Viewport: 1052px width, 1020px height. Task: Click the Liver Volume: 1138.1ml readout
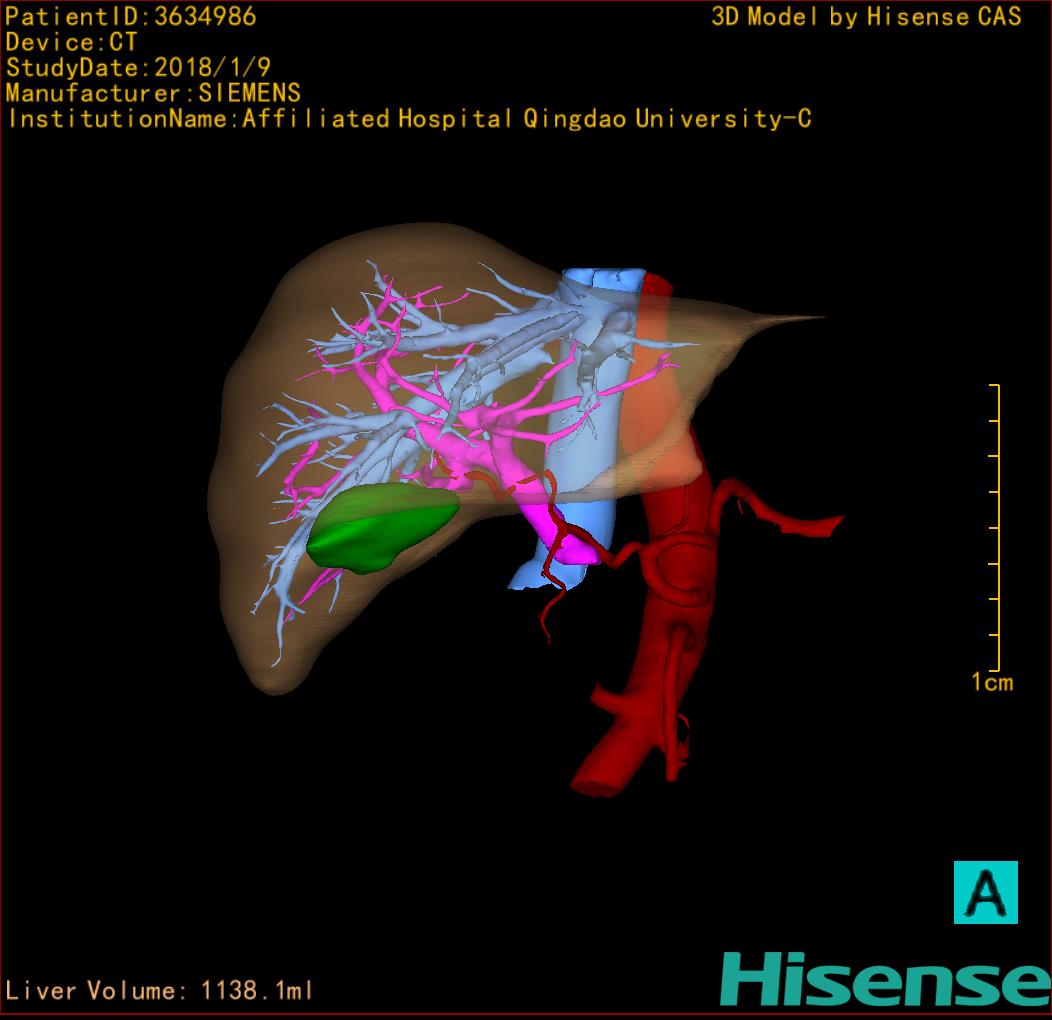click(x=160, y=991)
